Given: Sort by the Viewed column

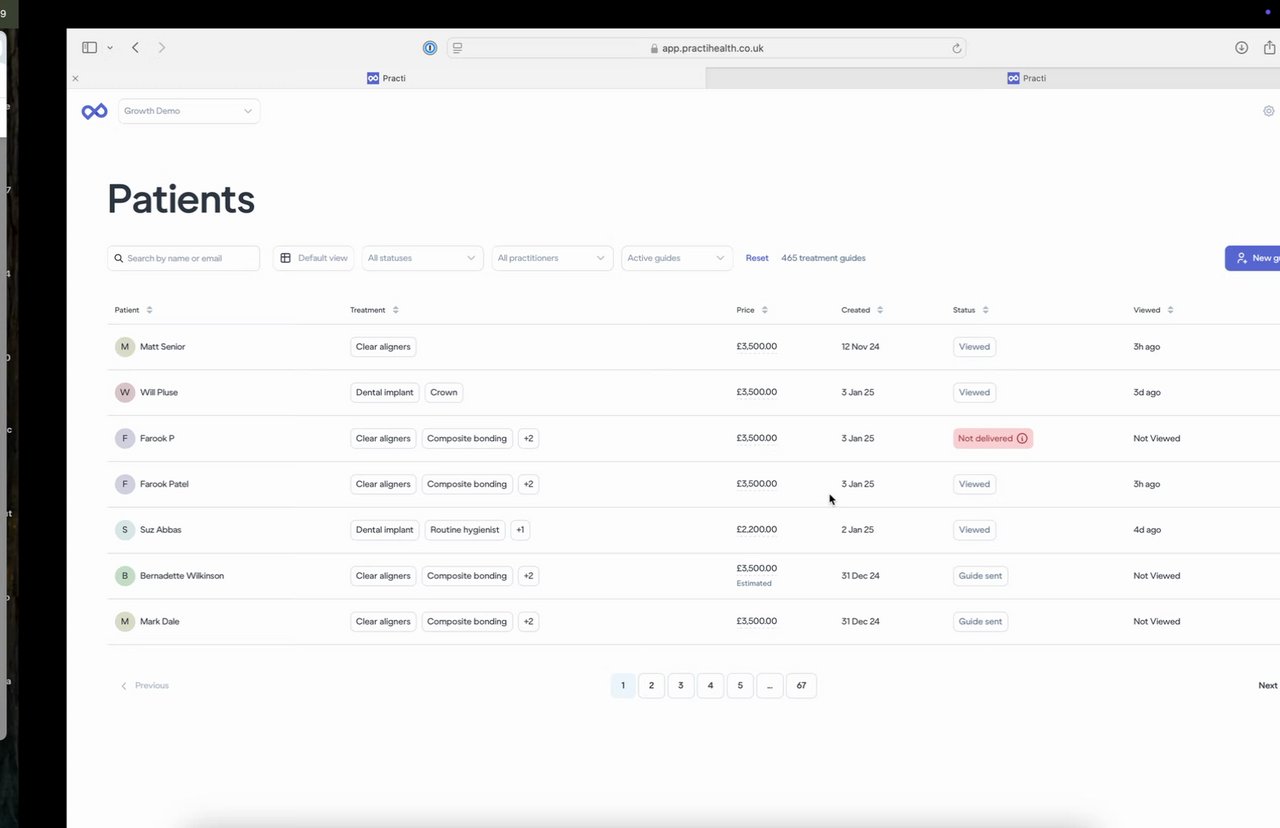Looking at the screenshot, I should point(1153,310).
